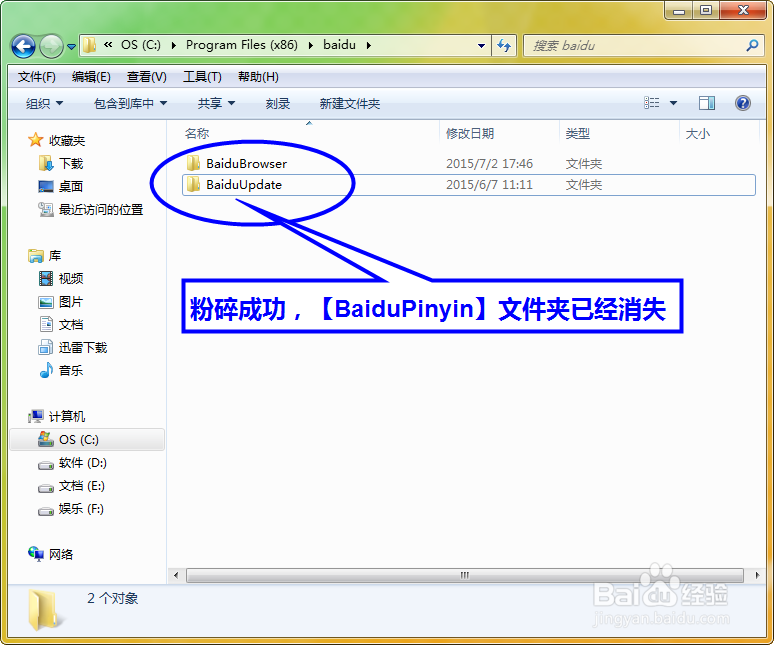Click 新建文件夹 to create a folder

tap(349, 104)
